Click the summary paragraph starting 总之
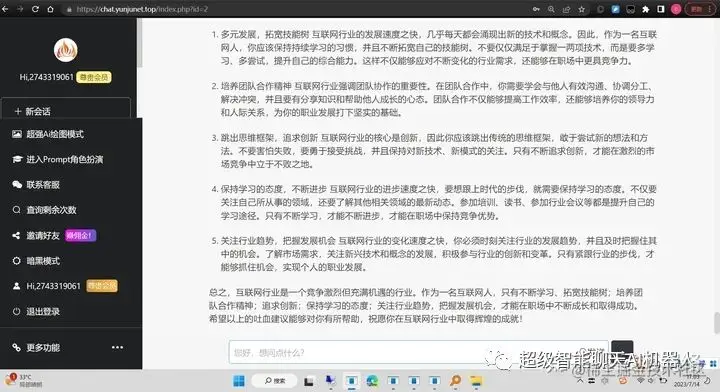This screenshot has width=720, height=392. 427,305
